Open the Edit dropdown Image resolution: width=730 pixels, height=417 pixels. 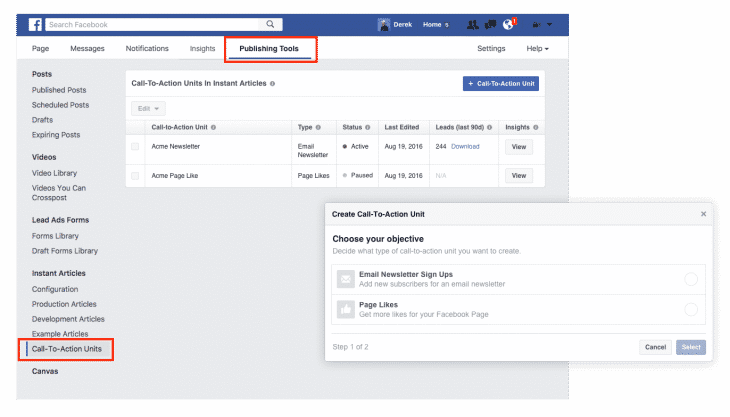point(148,108)
